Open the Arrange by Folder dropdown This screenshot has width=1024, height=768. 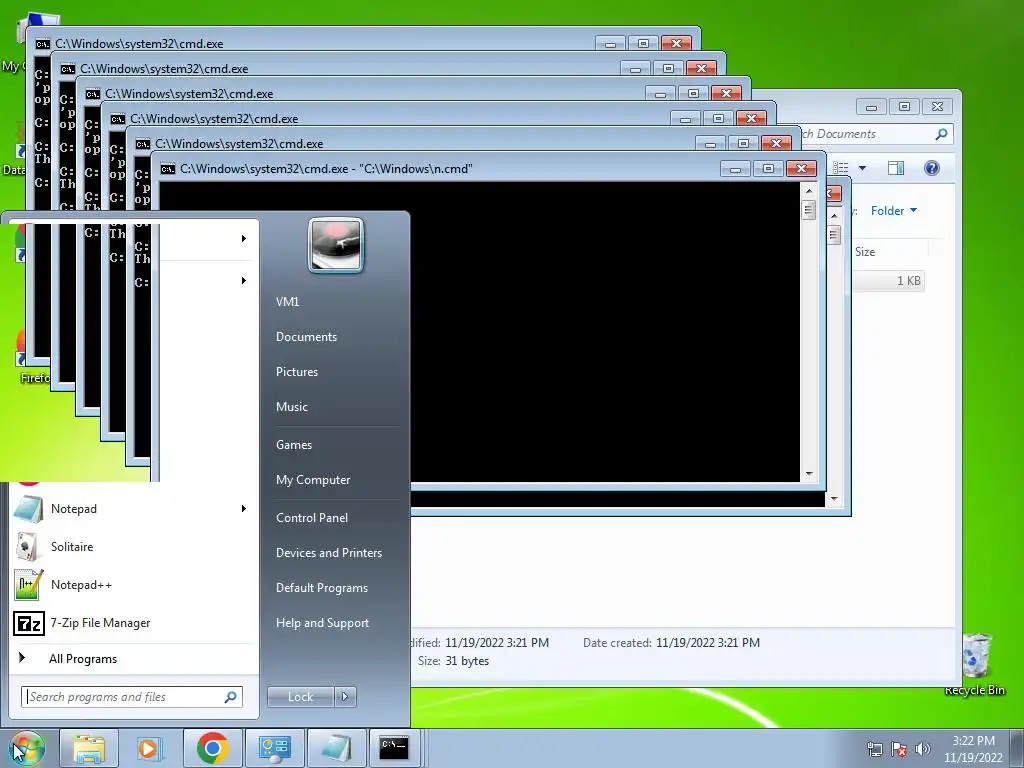[x=894, y=211]
